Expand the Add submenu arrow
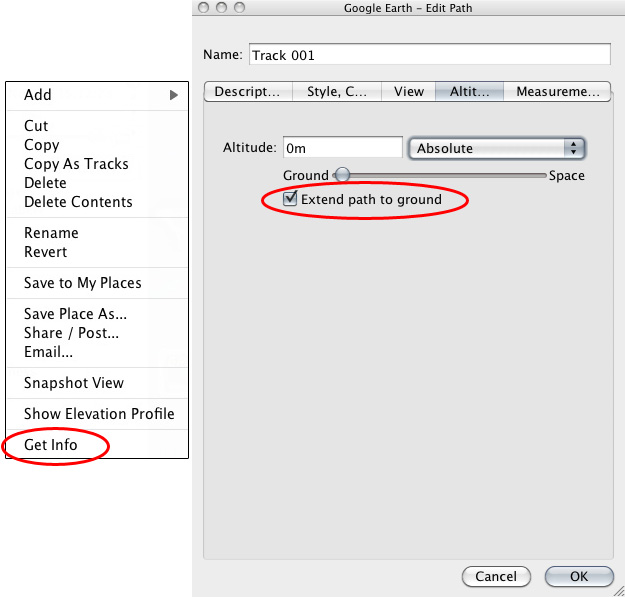The width and height of the screenshot is (625, 597). click(x=173, y=95)
